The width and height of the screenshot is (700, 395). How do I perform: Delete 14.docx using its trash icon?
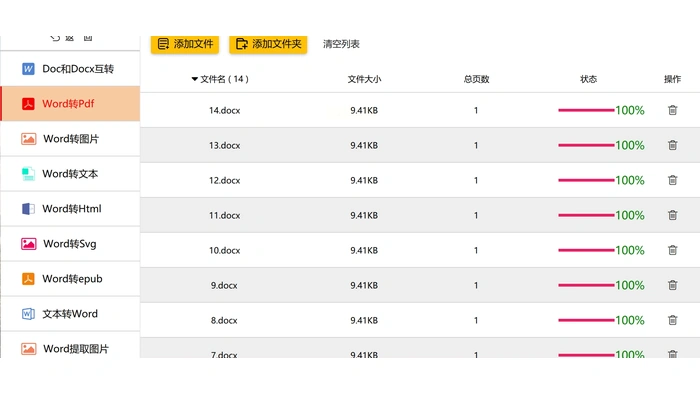click(672, 110)
